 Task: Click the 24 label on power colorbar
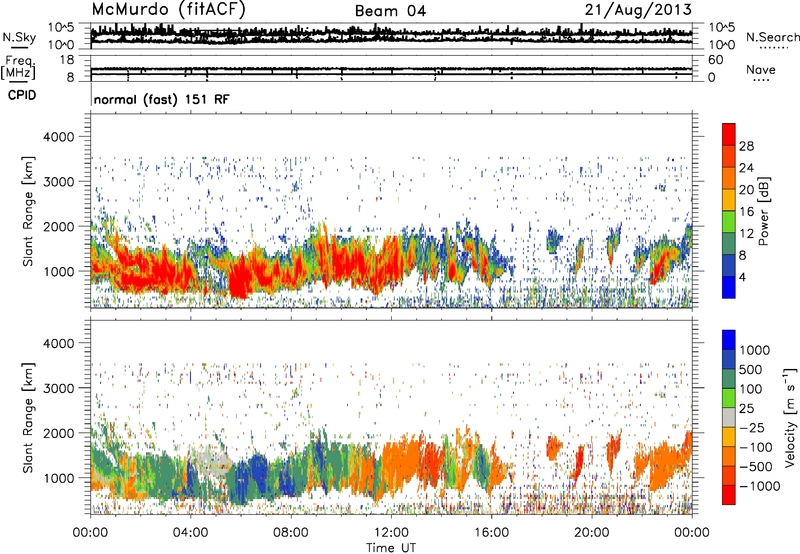coord(746,168)
